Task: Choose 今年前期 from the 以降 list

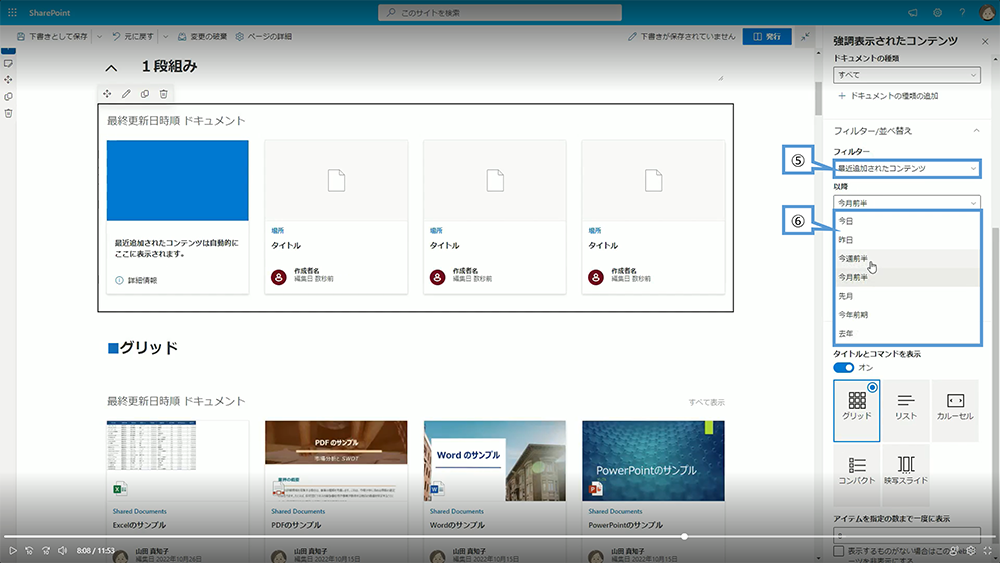Action: (907, 314)
